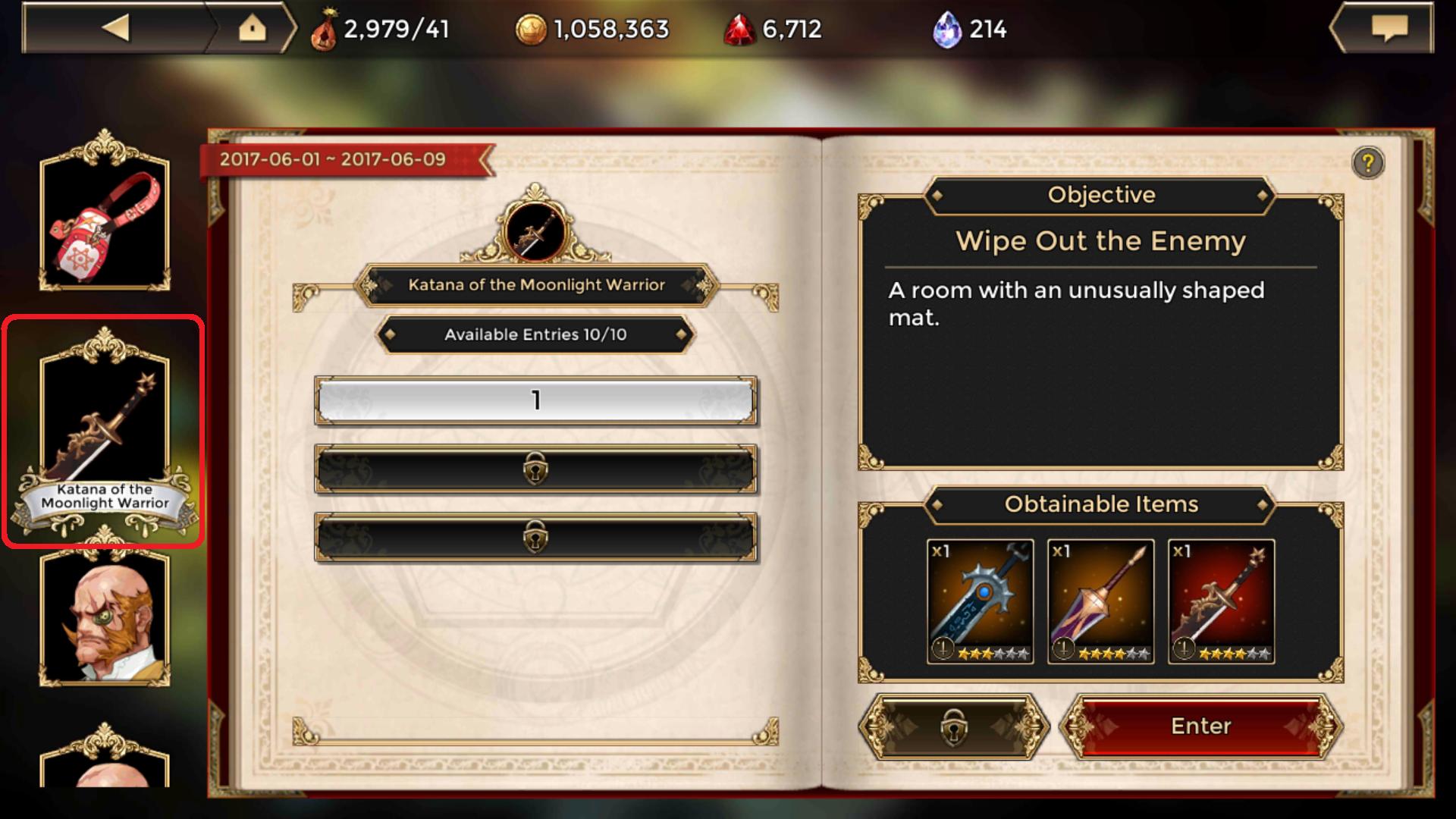The image size is (1456, 819).
Task: View the three-star blue sword reward
Action: (980, 601)
